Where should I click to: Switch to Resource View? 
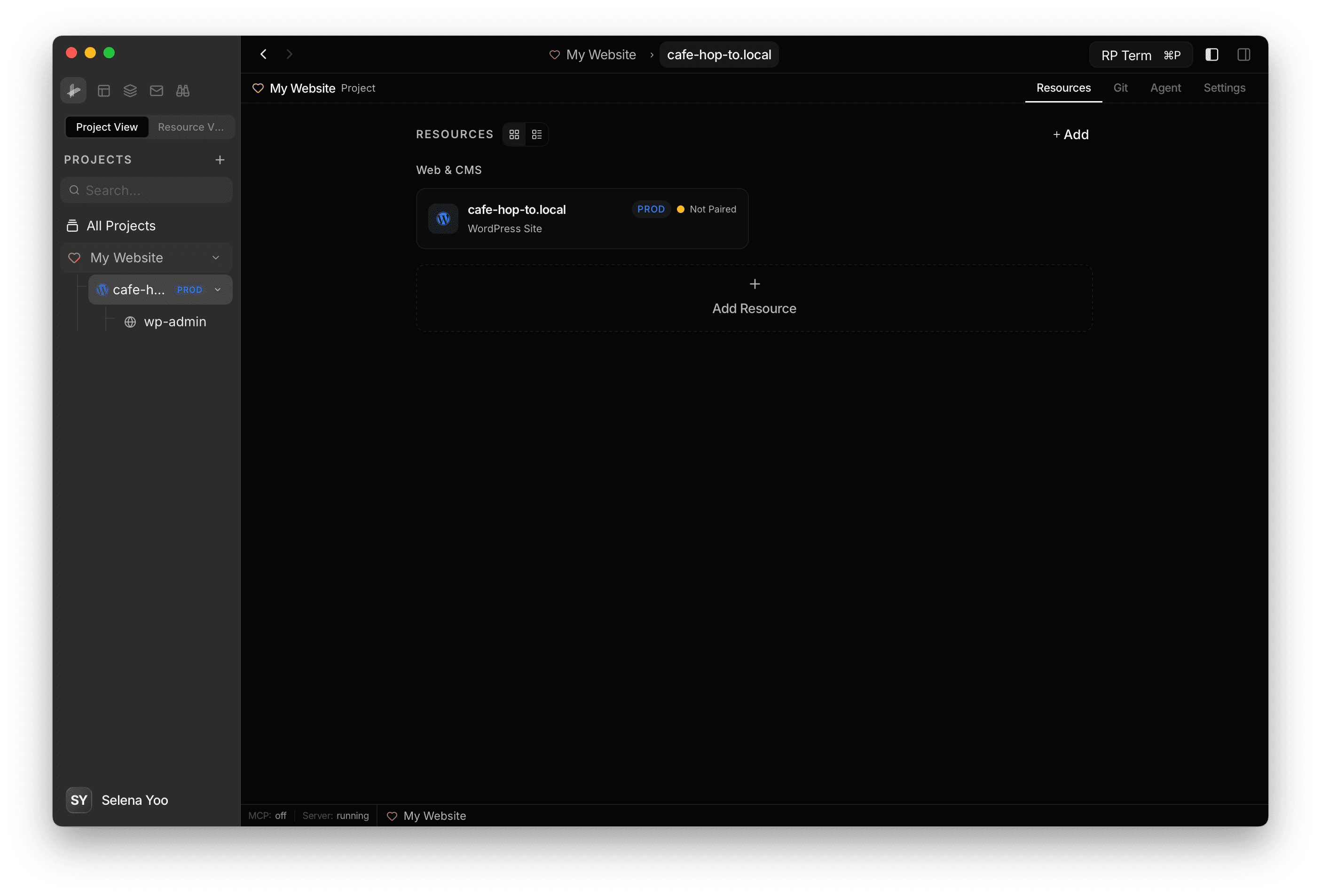pos(190,127)
